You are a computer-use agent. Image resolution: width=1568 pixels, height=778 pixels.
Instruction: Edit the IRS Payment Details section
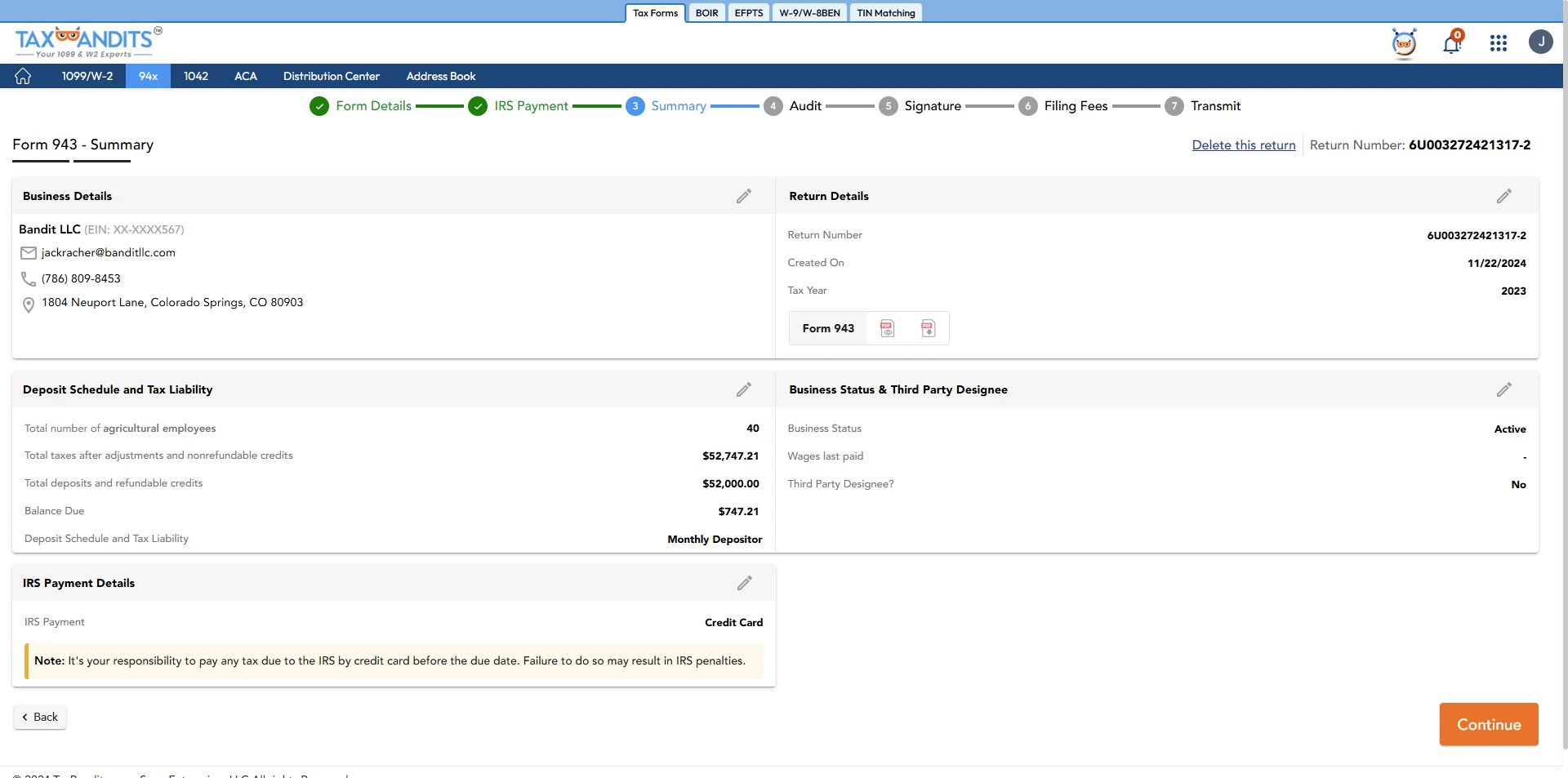tap(744, 583)
